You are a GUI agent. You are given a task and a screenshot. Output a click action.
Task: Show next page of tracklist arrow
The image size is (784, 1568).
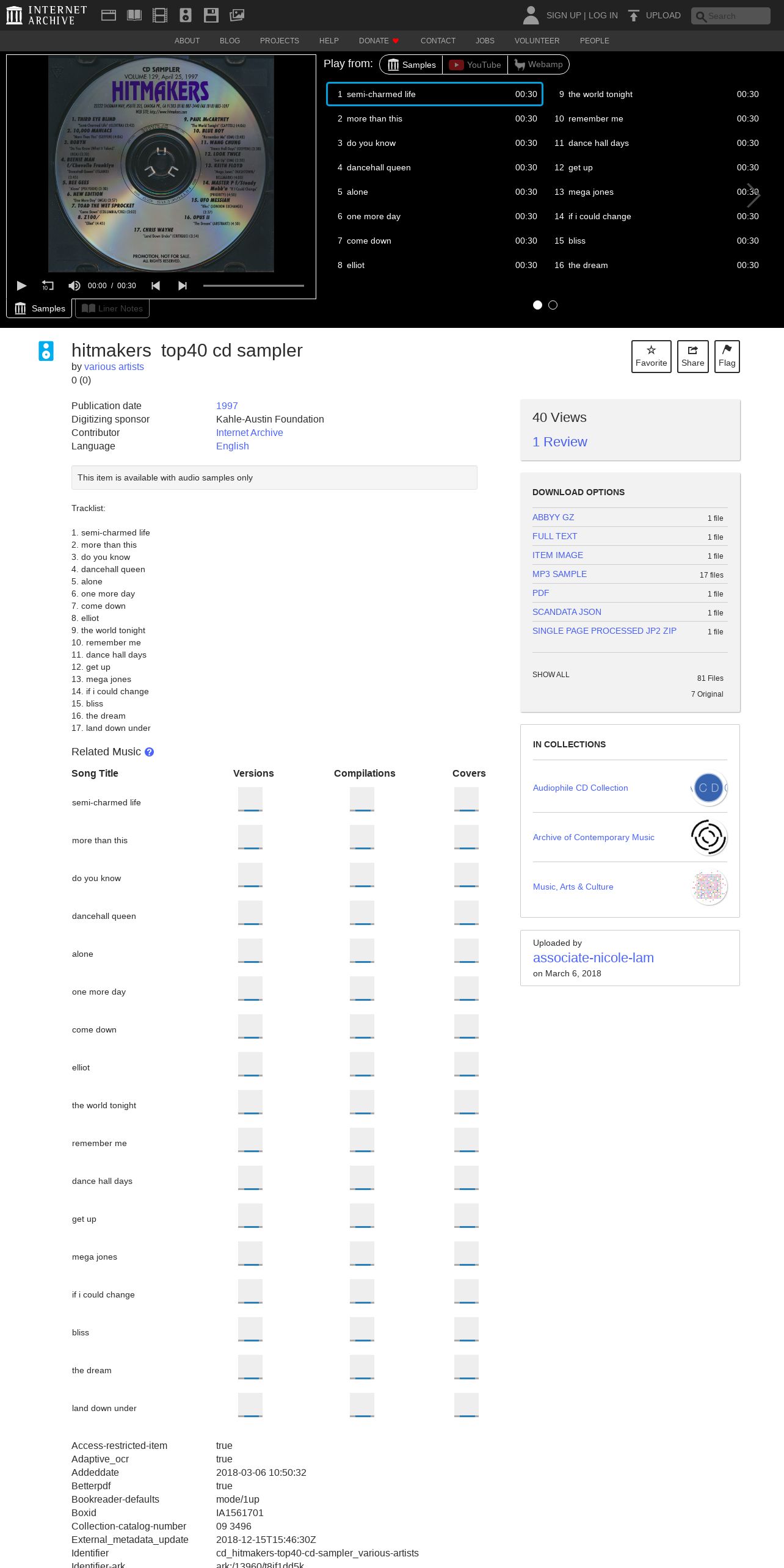pyautogui.click(x=753, y=196)
